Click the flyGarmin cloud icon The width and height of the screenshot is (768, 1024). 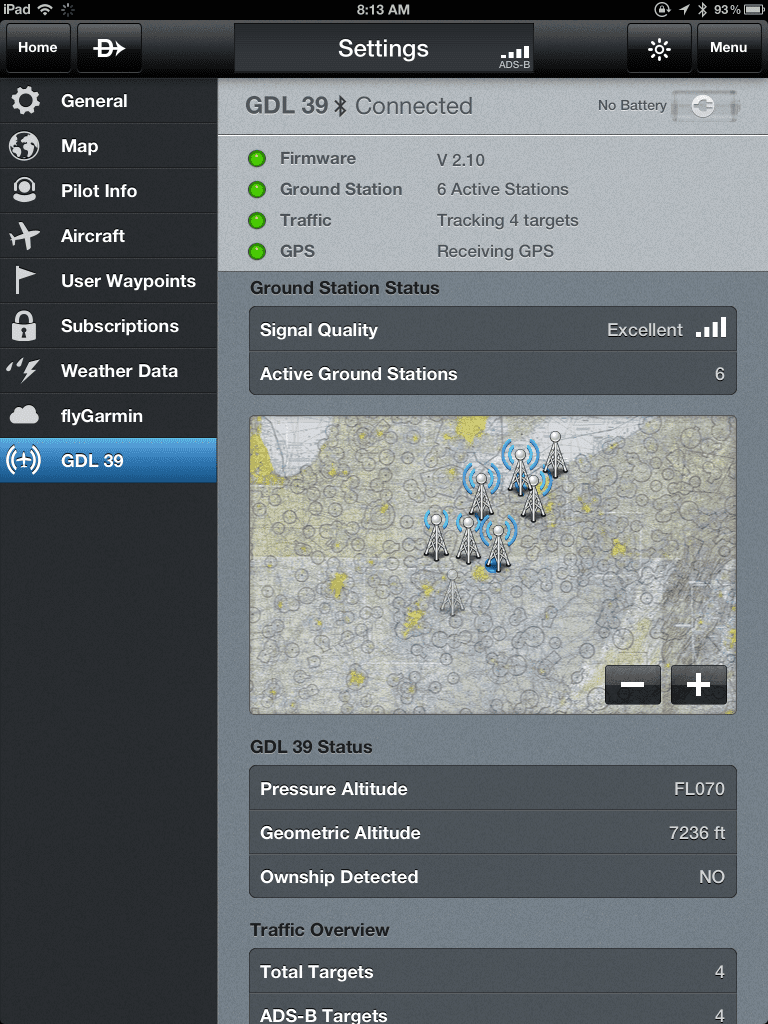coord(24,415)
